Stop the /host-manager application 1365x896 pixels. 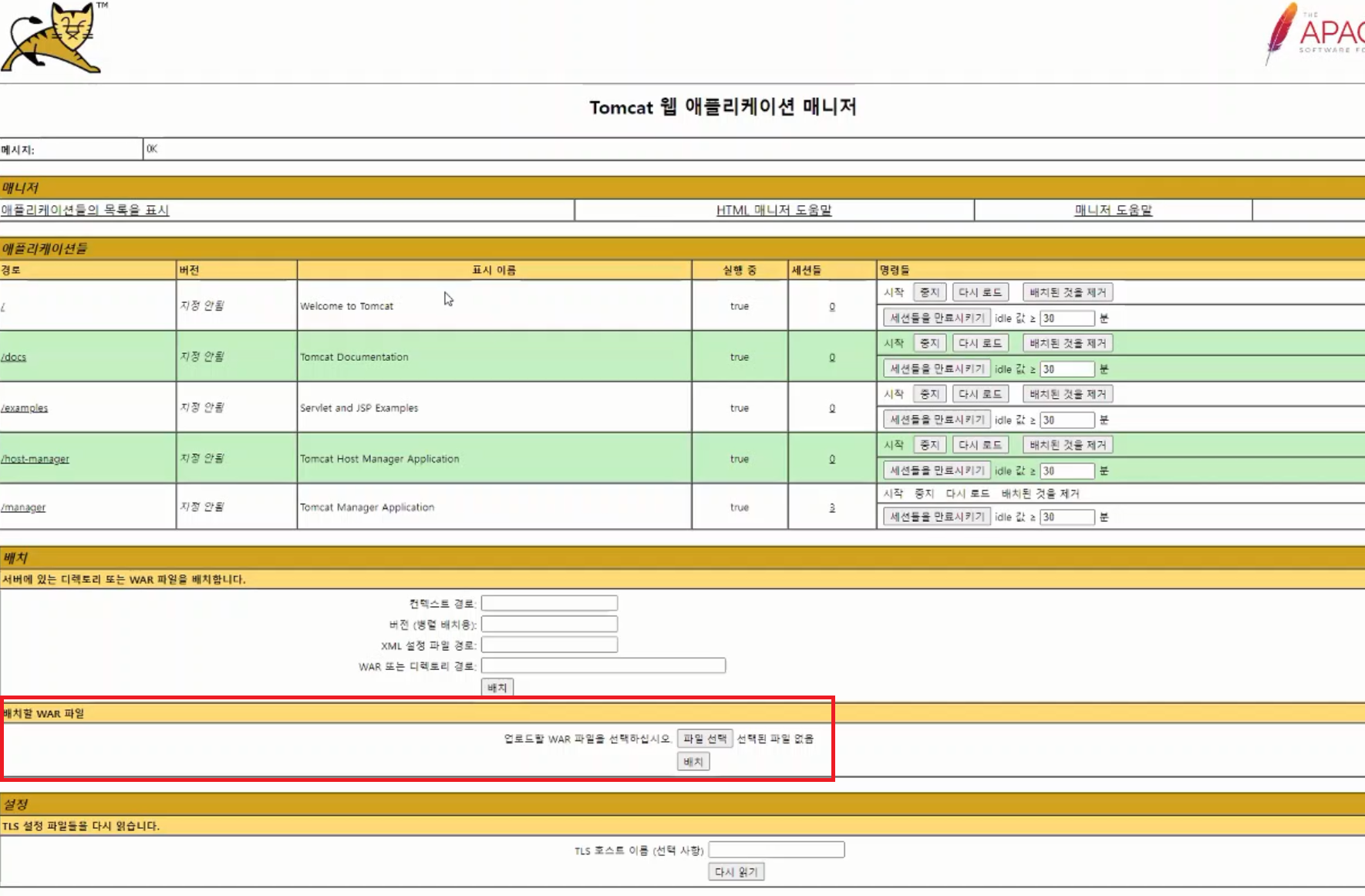point(929,445)
